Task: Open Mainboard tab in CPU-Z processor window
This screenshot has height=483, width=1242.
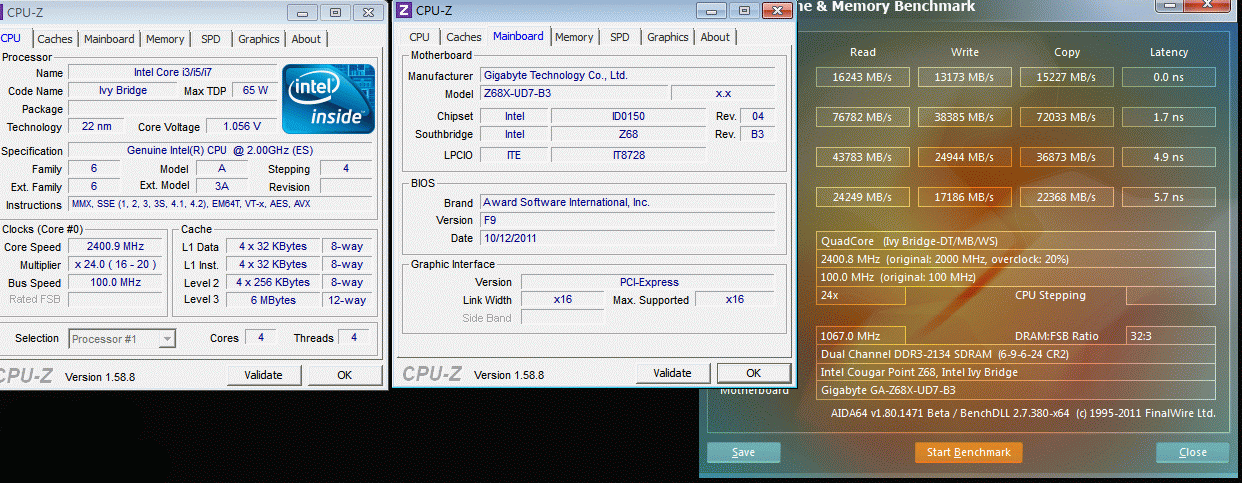Action: point(109,39)
